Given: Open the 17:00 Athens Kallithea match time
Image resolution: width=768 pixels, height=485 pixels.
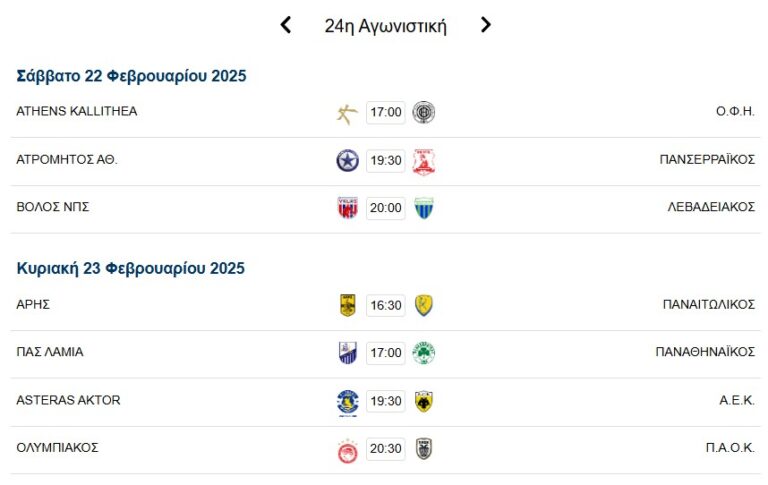Looking at the screenshot, I should coord(385,113).
